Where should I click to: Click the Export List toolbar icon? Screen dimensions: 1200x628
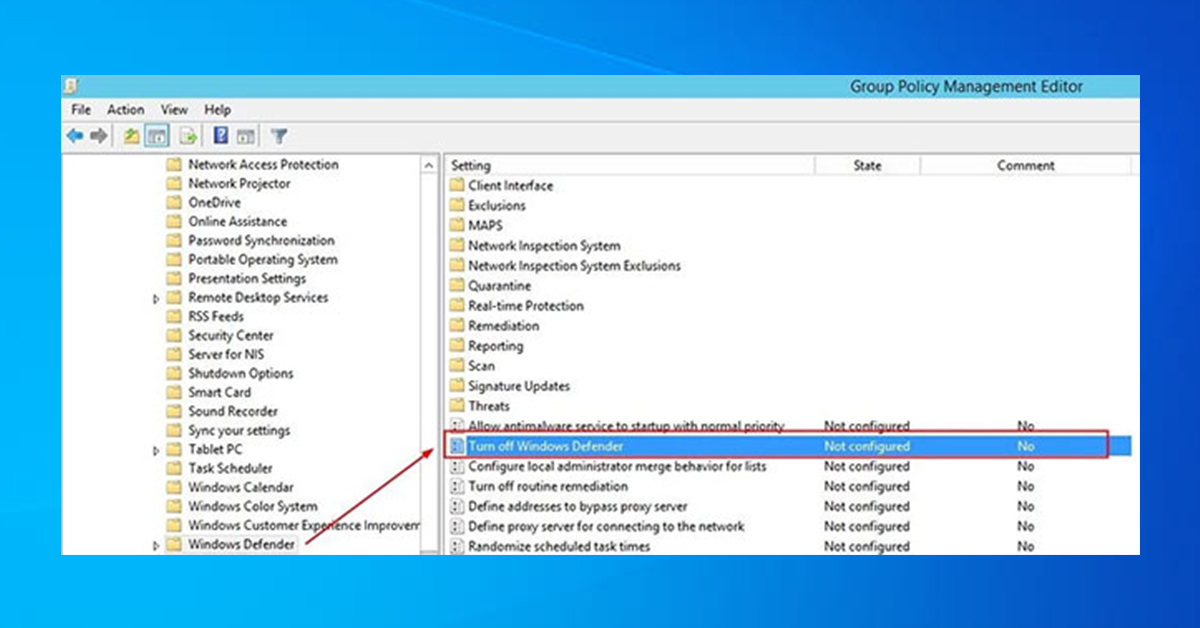[x=188, y=135]
